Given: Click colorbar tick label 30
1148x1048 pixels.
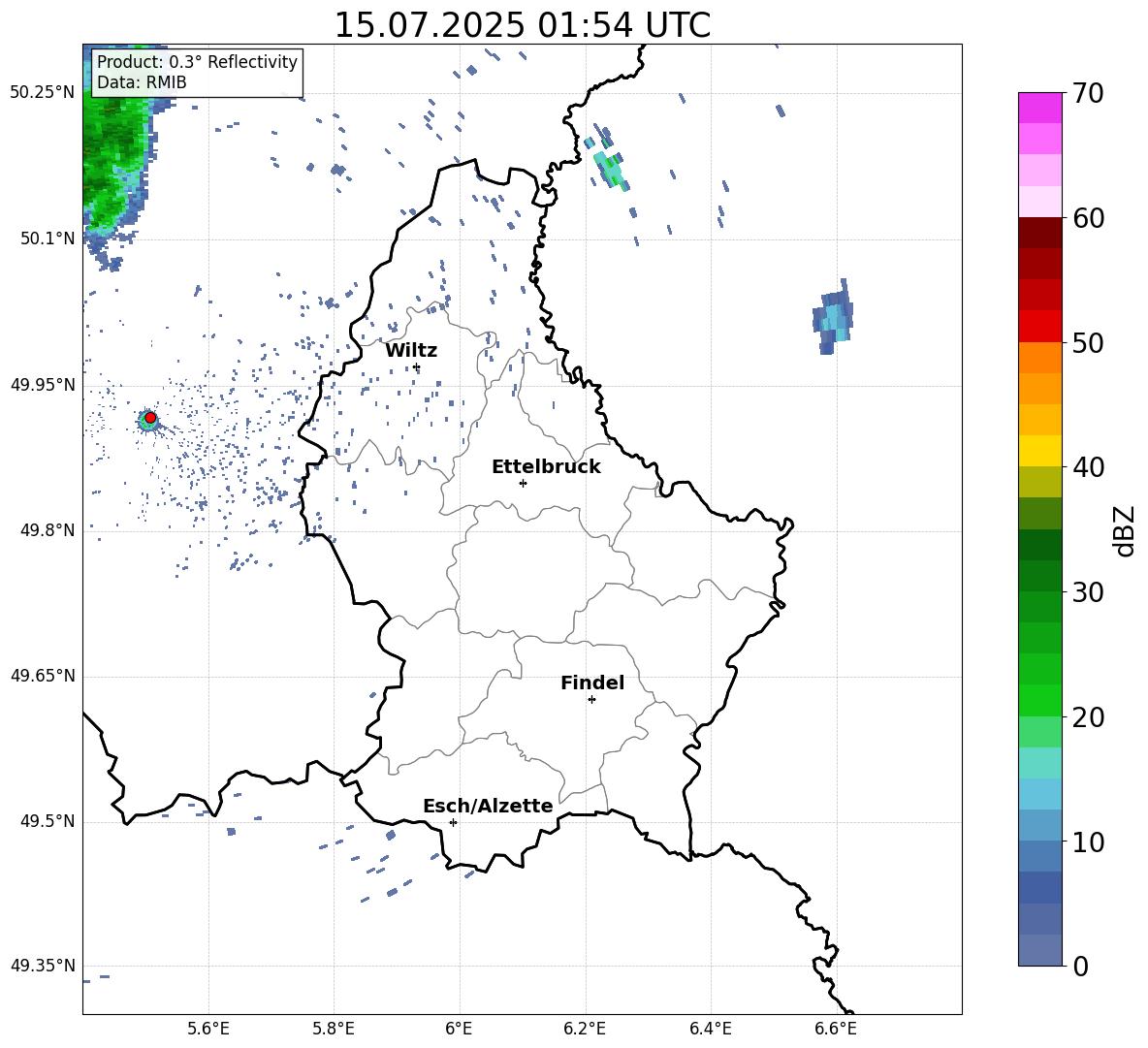Looking at the screenshot, I should point(1087,591).
